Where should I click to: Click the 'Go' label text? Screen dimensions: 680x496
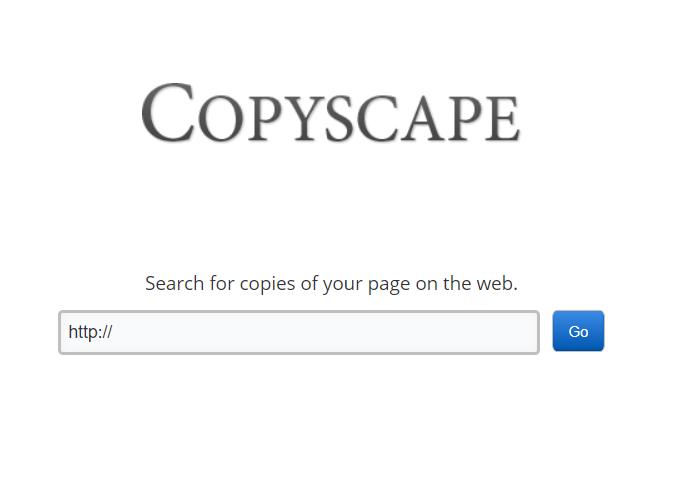pyautogui.click(x=578, y=332)
